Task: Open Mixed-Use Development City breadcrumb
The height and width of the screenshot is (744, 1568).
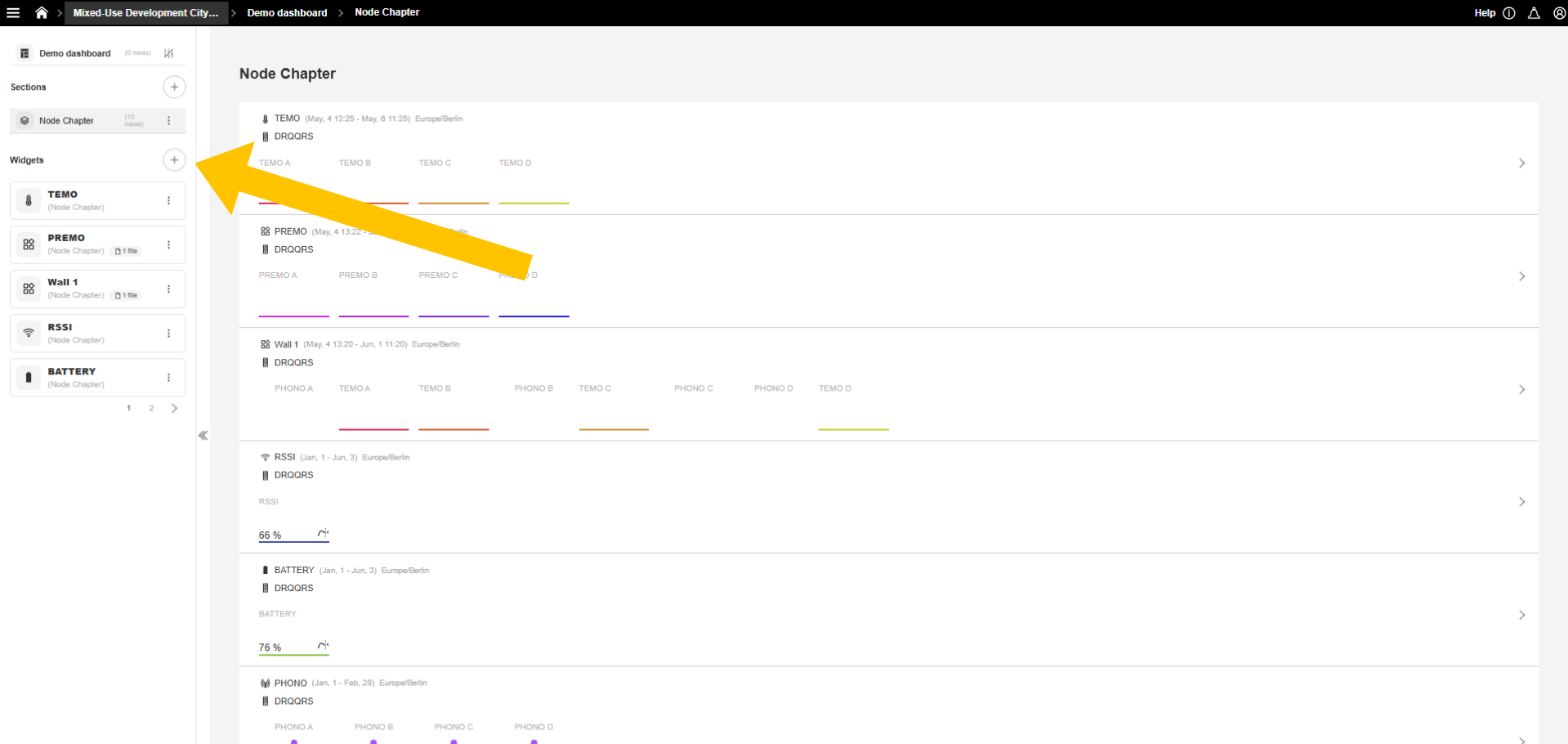Action: pyautogui.click(x=145, y=13)
